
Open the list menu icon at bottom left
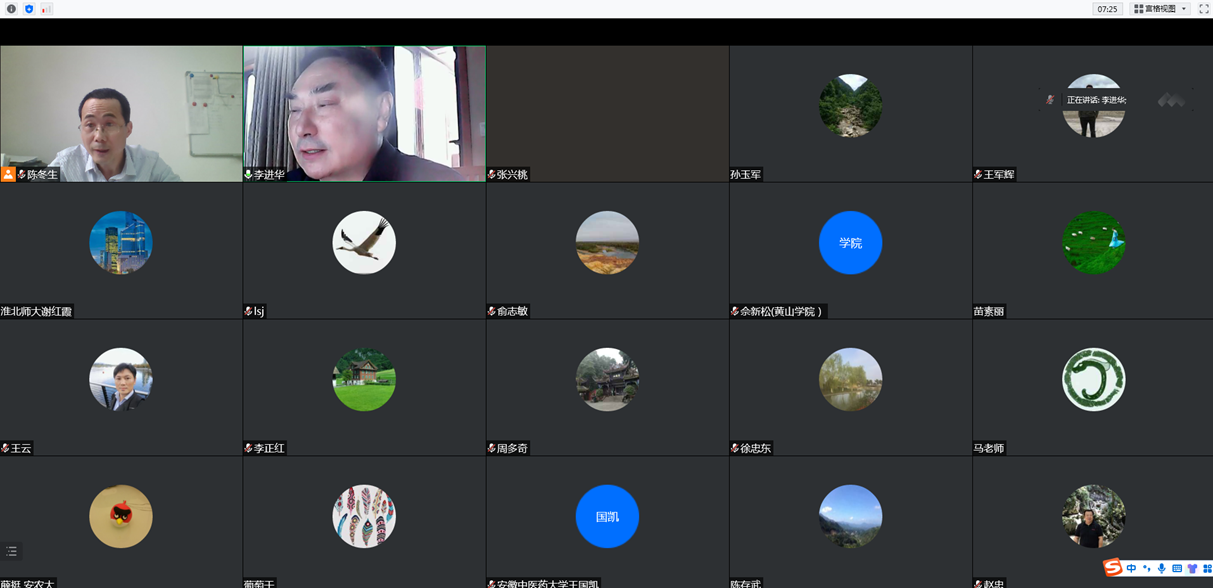(x=12, y=551)
